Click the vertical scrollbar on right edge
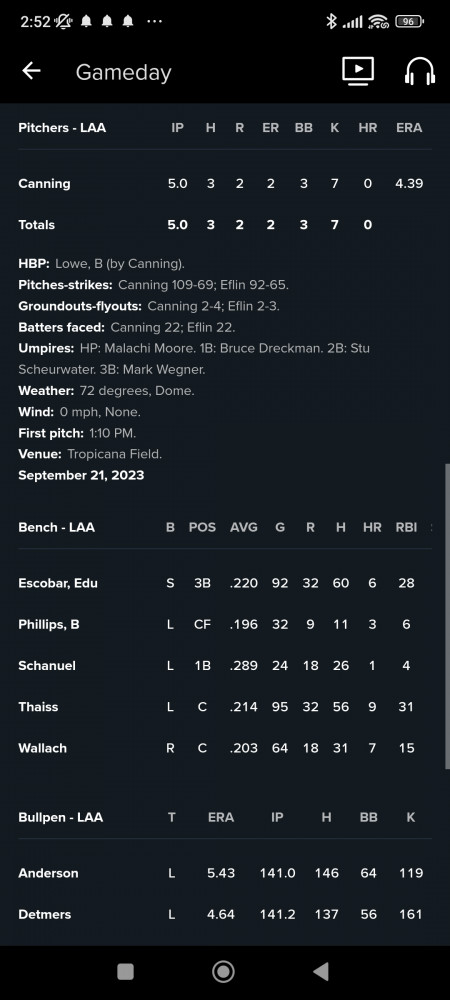450x1000 pixels. click(447, 617)
